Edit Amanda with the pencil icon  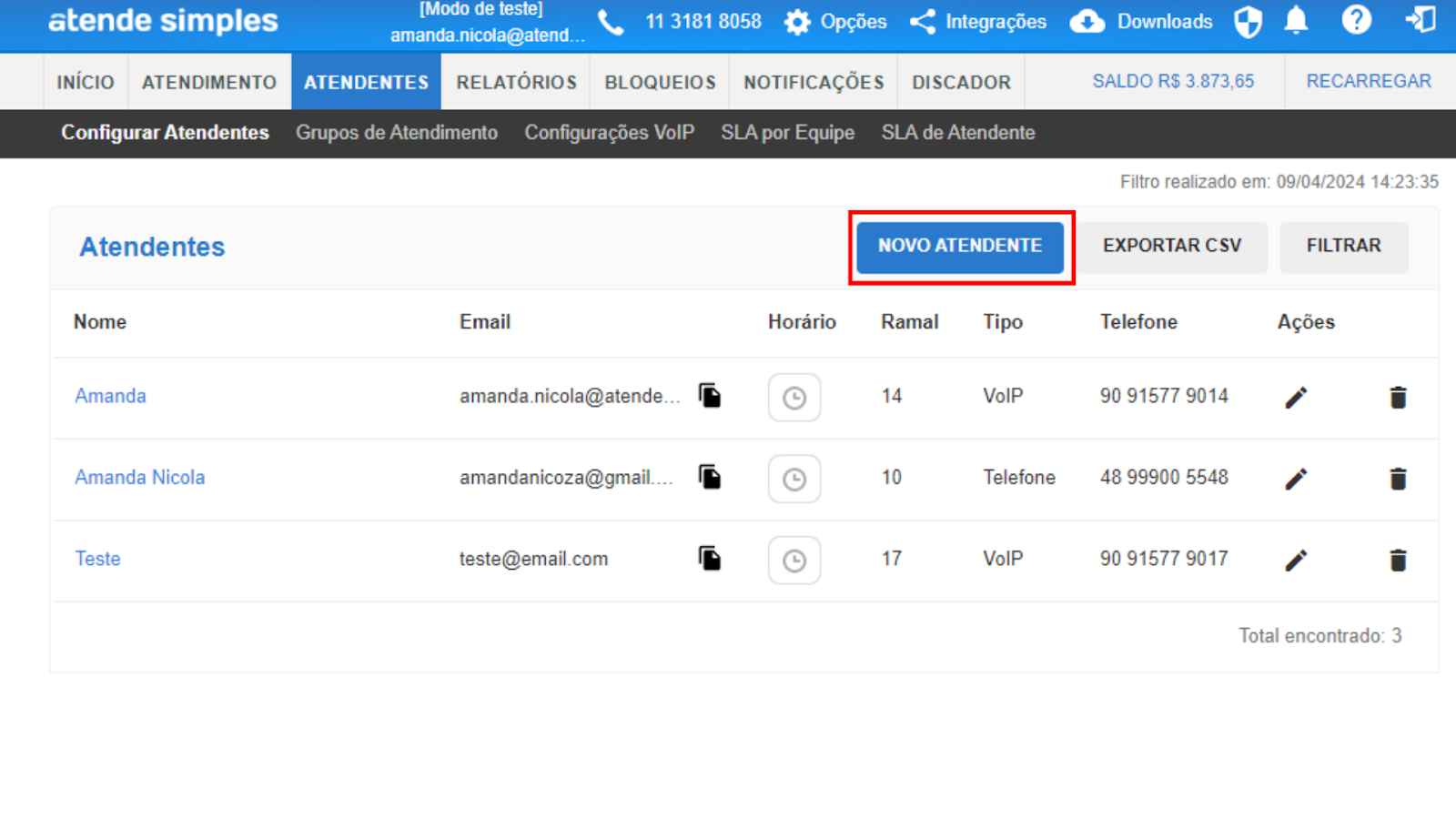1296,398
